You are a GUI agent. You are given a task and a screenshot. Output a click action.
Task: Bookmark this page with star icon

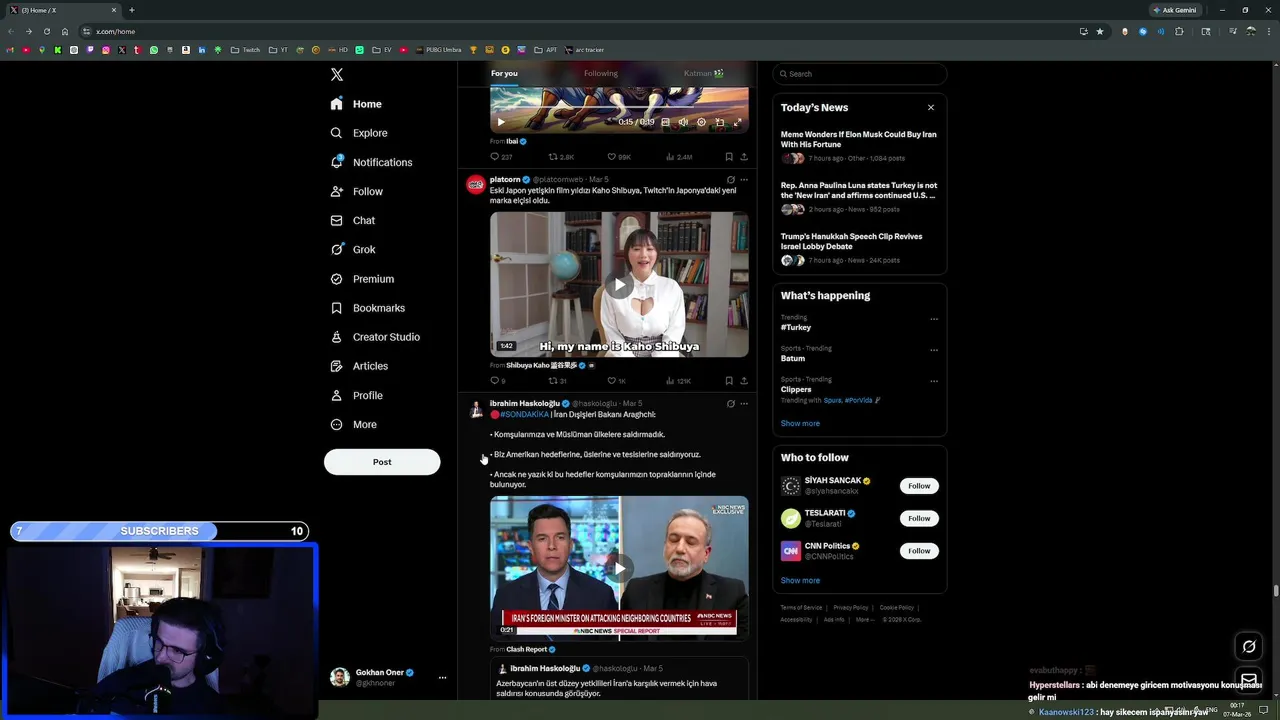coord(1100,31)
